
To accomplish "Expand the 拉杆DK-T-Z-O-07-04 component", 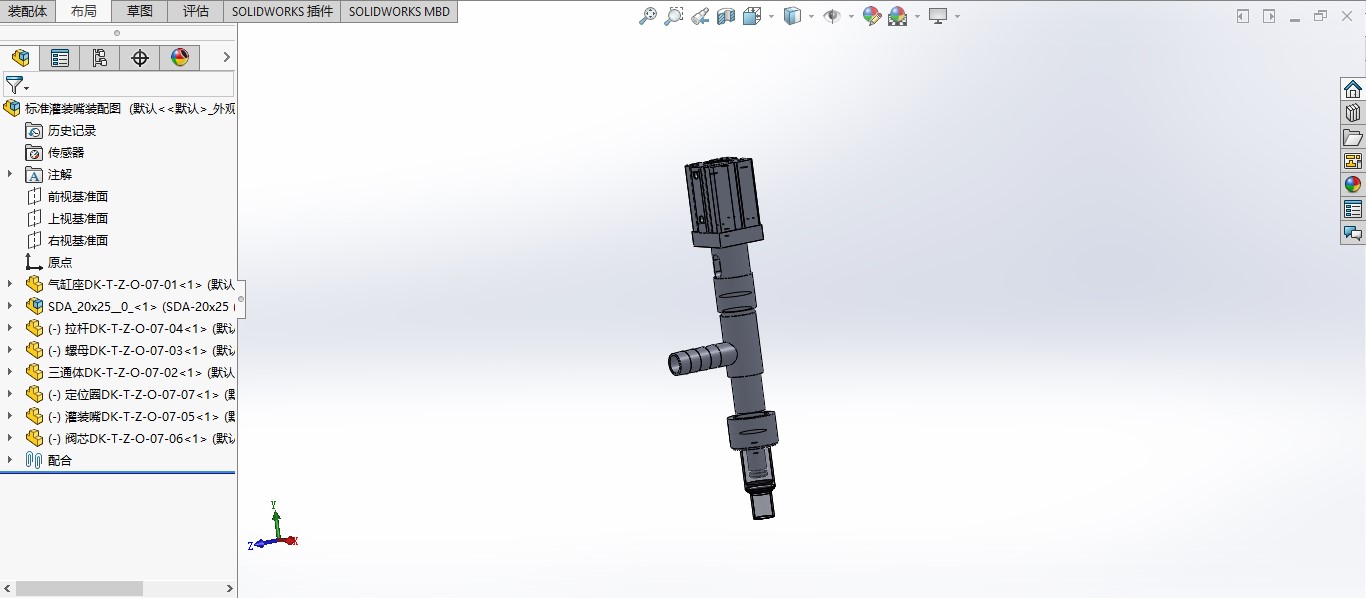I will [x=10, y=328].
